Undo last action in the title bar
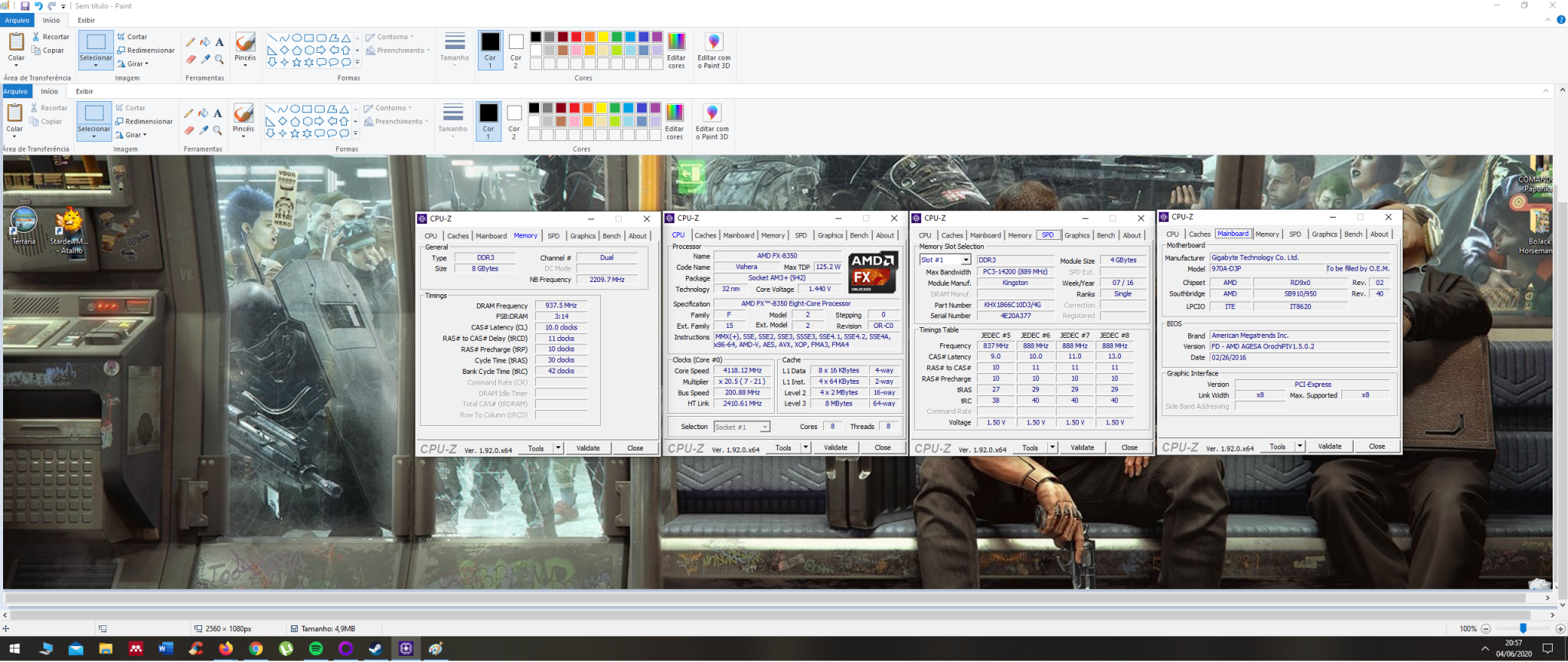This screenshot has height=662, width=1568. point(38,6)
